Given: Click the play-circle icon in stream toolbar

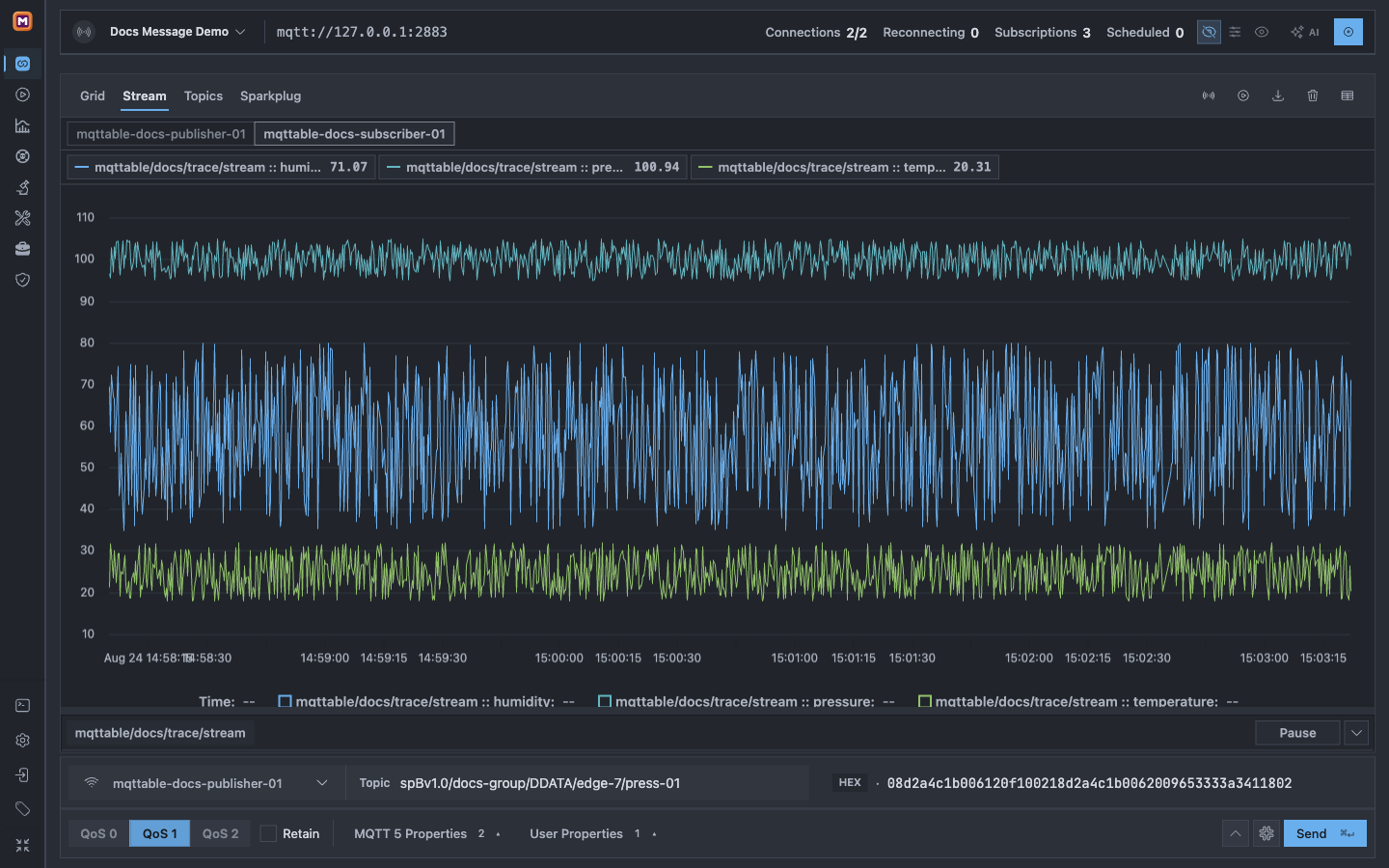Looking at the screenshot, I should coord(1243,95).
